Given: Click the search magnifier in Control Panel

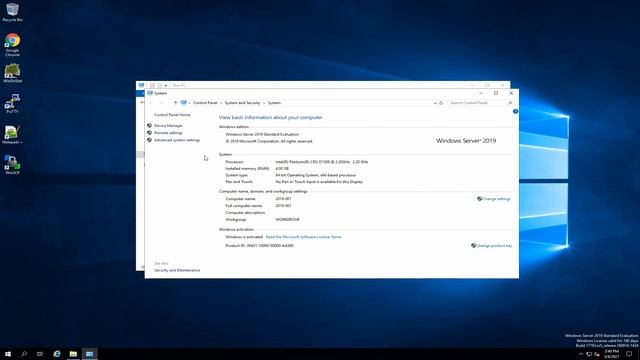Looking at the screenshot, I should pyautogui.click(x=510, y=103).
